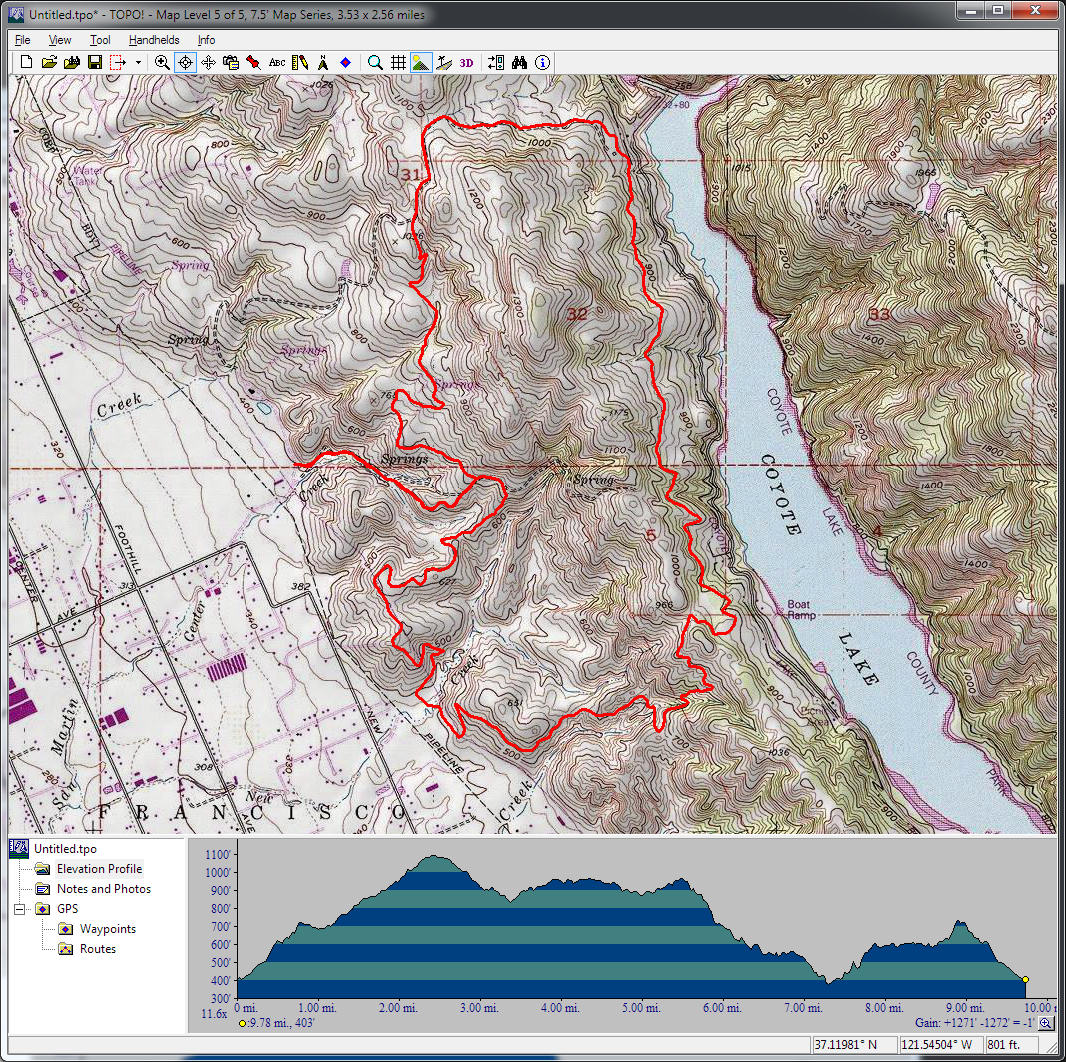Click the elevation profile zoom button

point(1045,1023)
